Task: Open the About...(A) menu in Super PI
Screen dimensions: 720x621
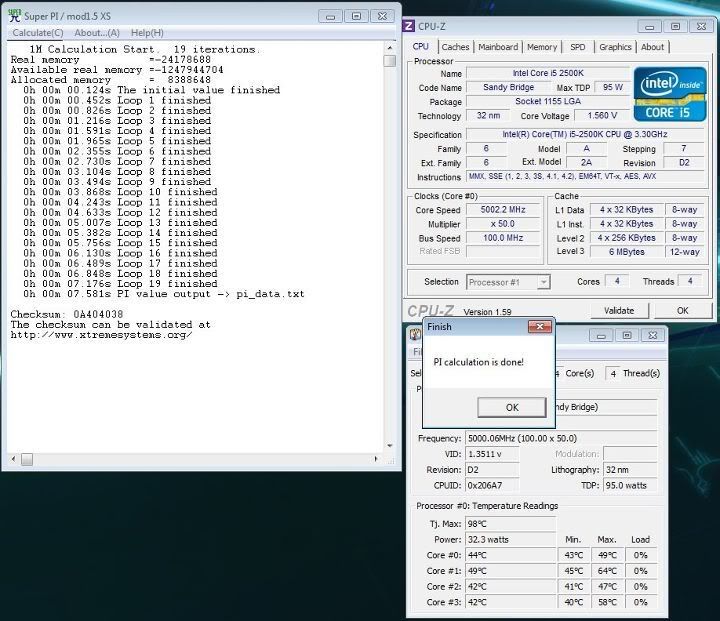Action: (x=96, y=33)
